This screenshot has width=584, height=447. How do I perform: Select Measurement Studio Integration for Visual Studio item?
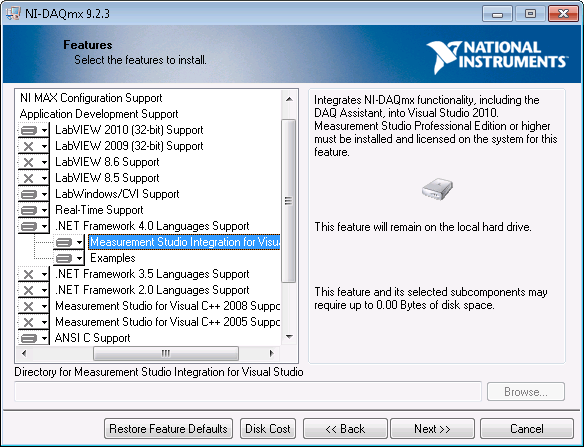(x=184, y=242)
